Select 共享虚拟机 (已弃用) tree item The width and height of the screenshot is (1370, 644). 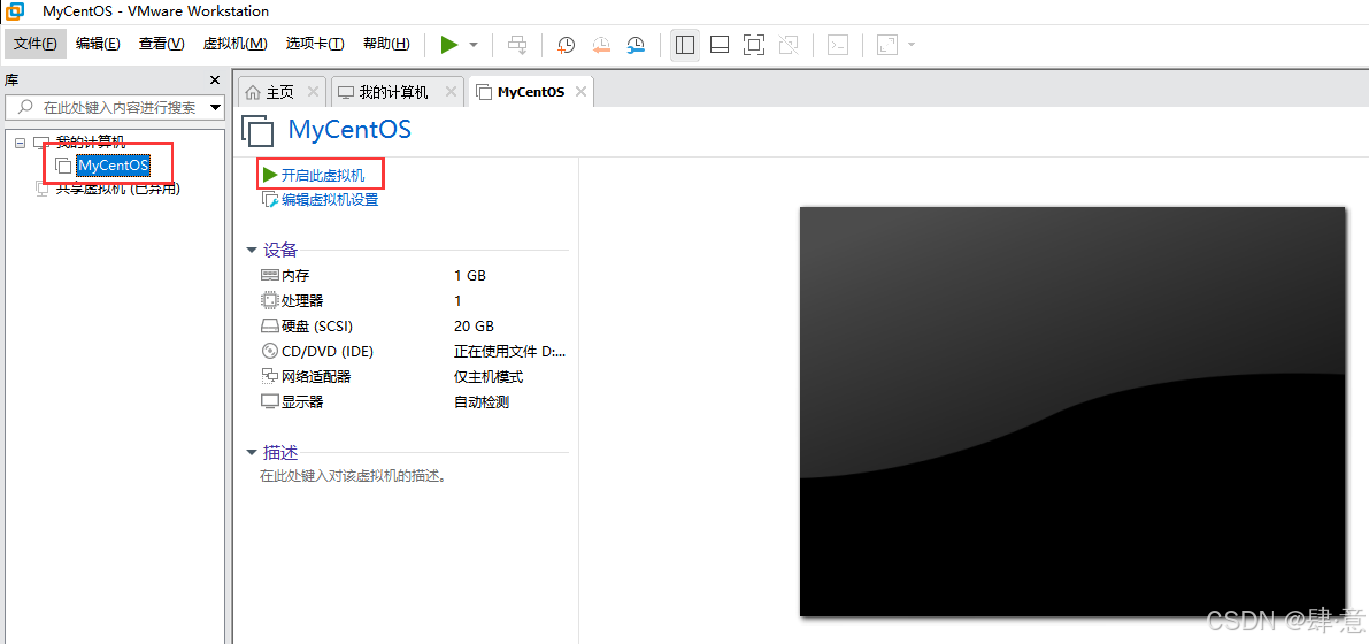tap(117, 188)
